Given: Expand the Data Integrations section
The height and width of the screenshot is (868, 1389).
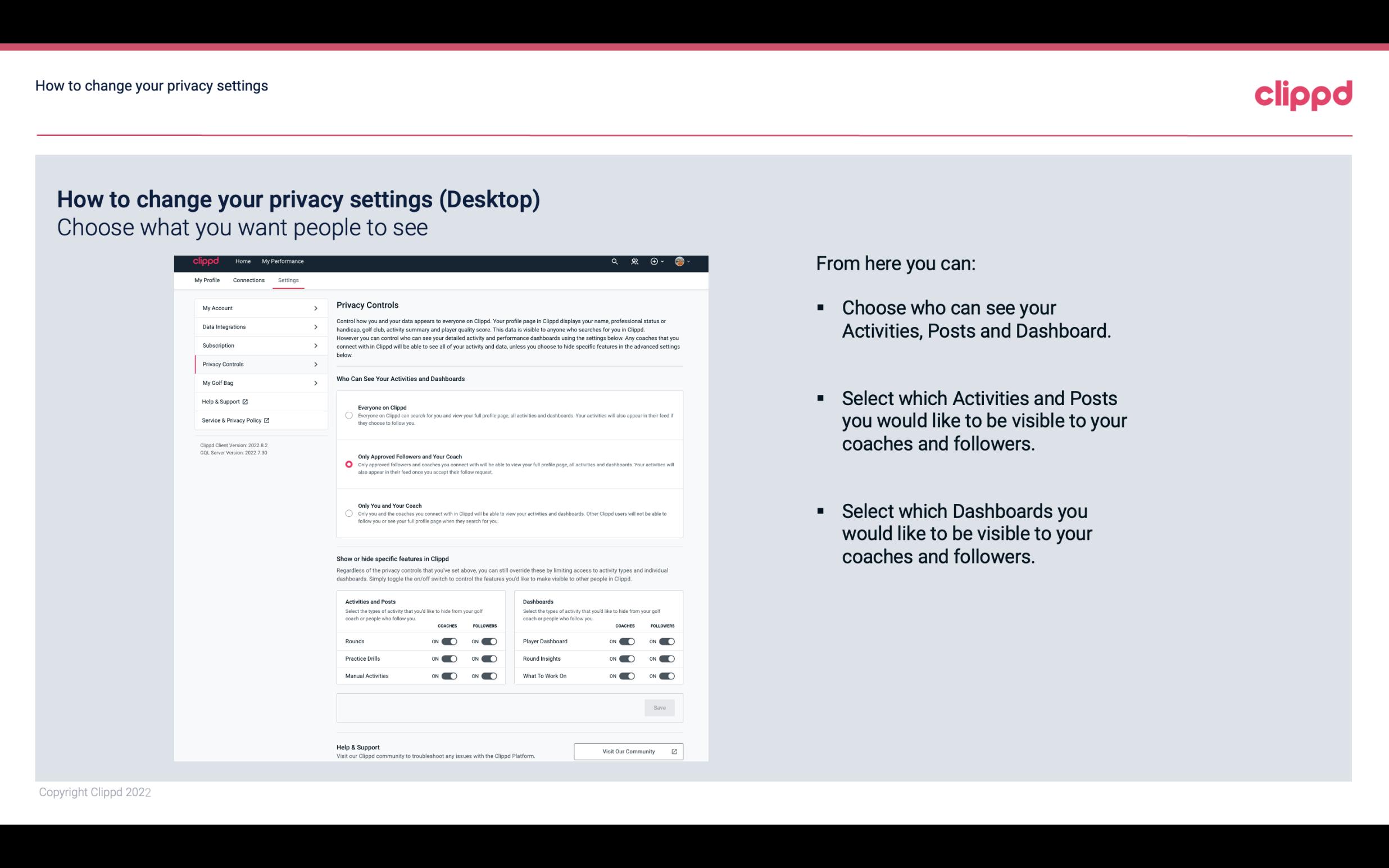Looking at the screenshot, I should 258,326.
